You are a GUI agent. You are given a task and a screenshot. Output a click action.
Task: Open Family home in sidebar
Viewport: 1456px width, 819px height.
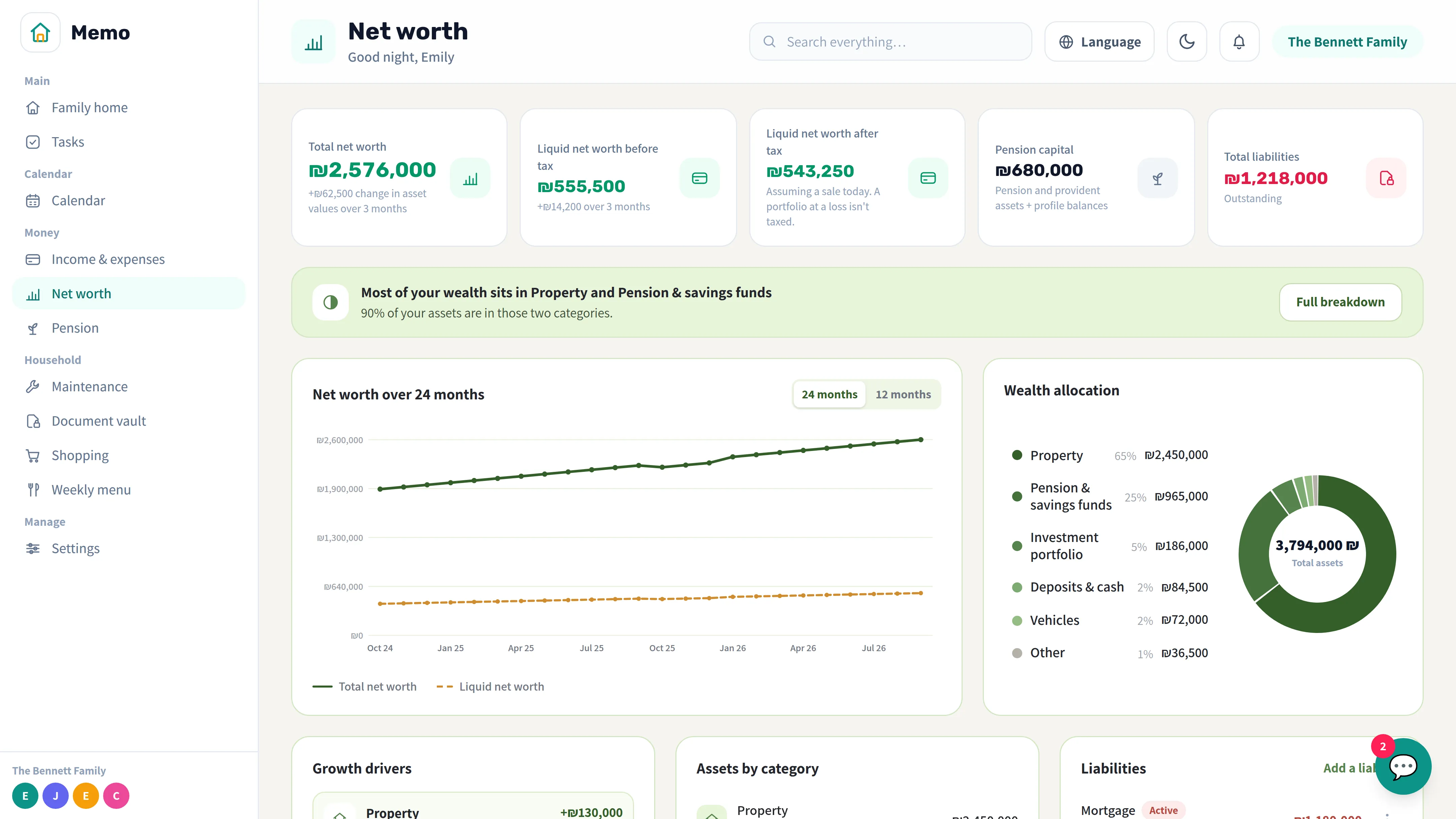click(129, 108)
